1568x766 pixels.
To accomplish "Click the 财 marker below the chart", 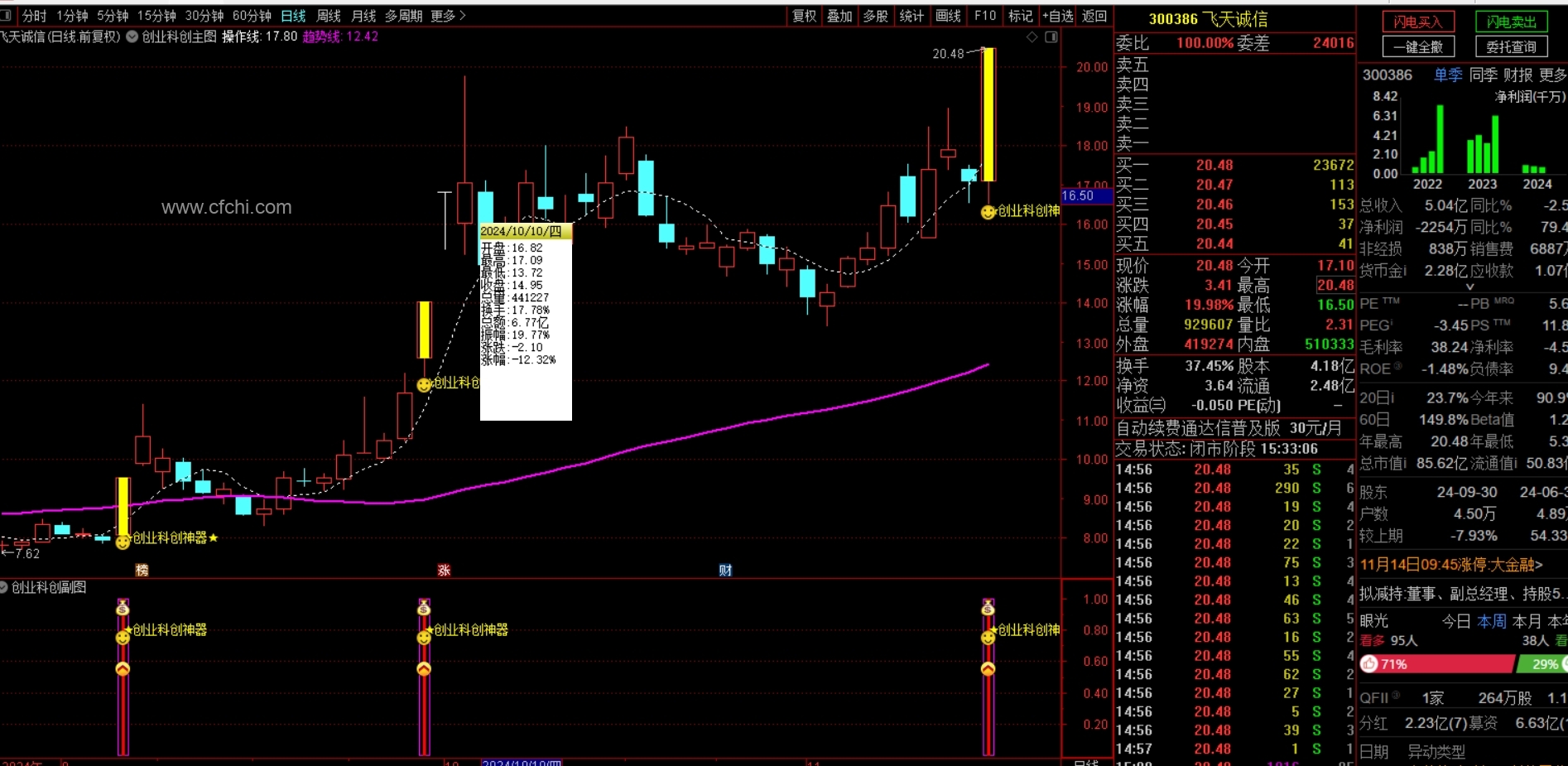I will [725, 571].
